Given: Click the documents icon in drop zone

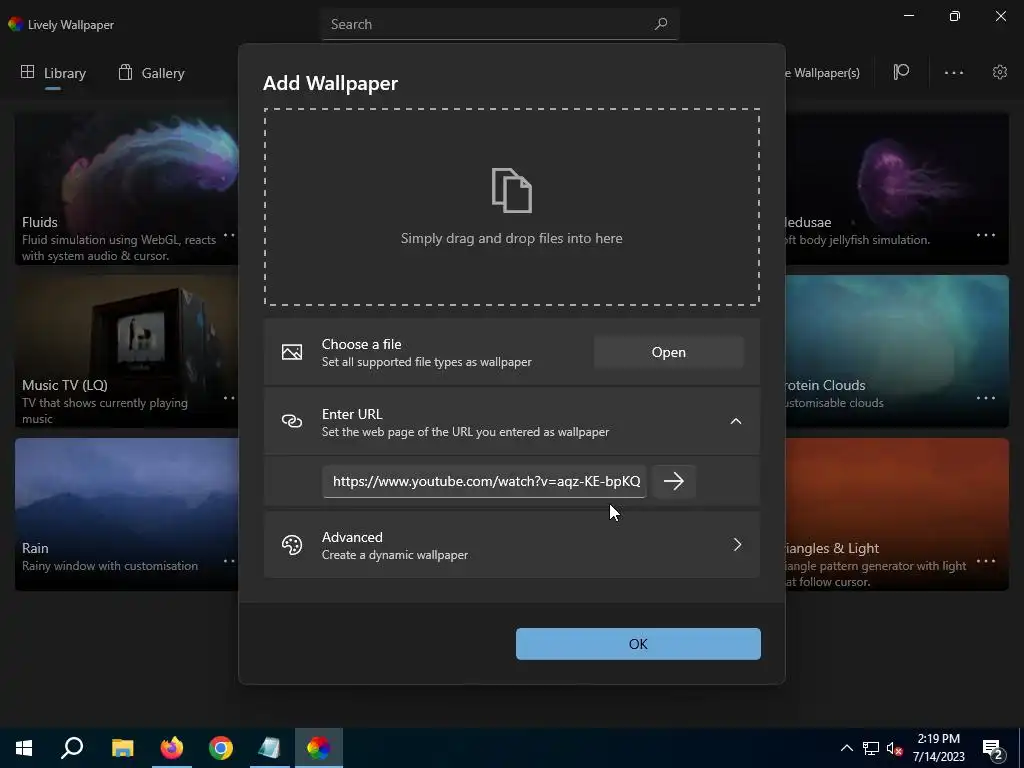Looking at the screenshot, I should coord(511,190).
